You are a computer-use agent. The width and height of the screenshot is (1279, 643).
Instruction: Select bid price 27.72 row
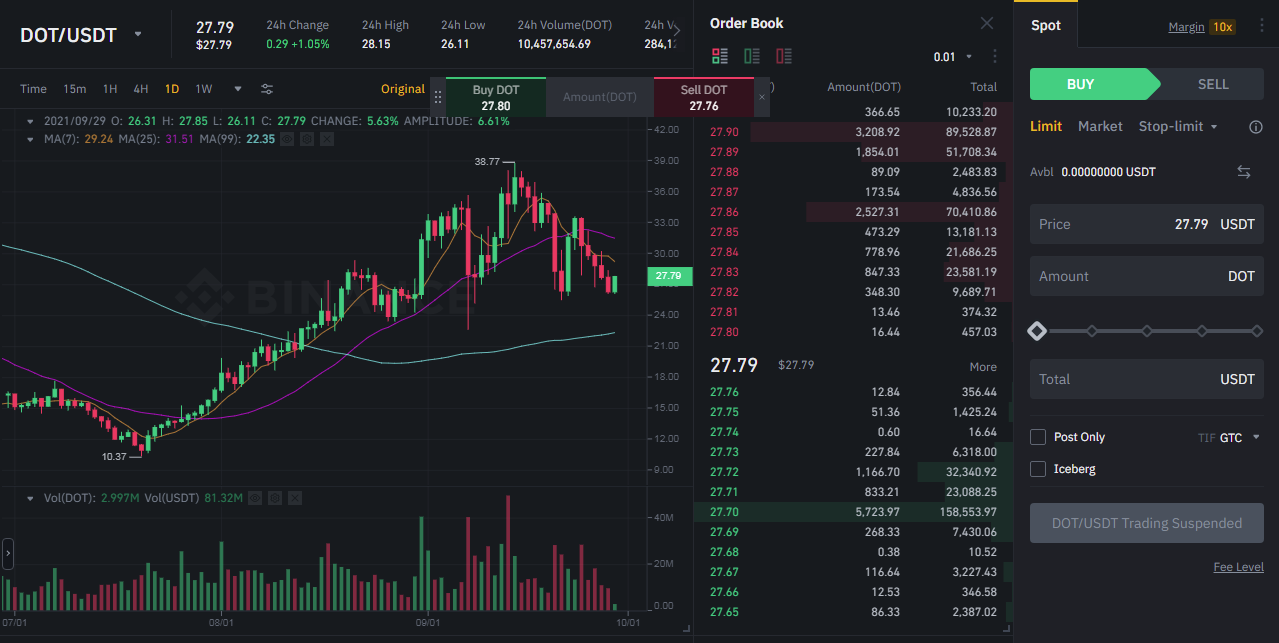pos(853,472)
